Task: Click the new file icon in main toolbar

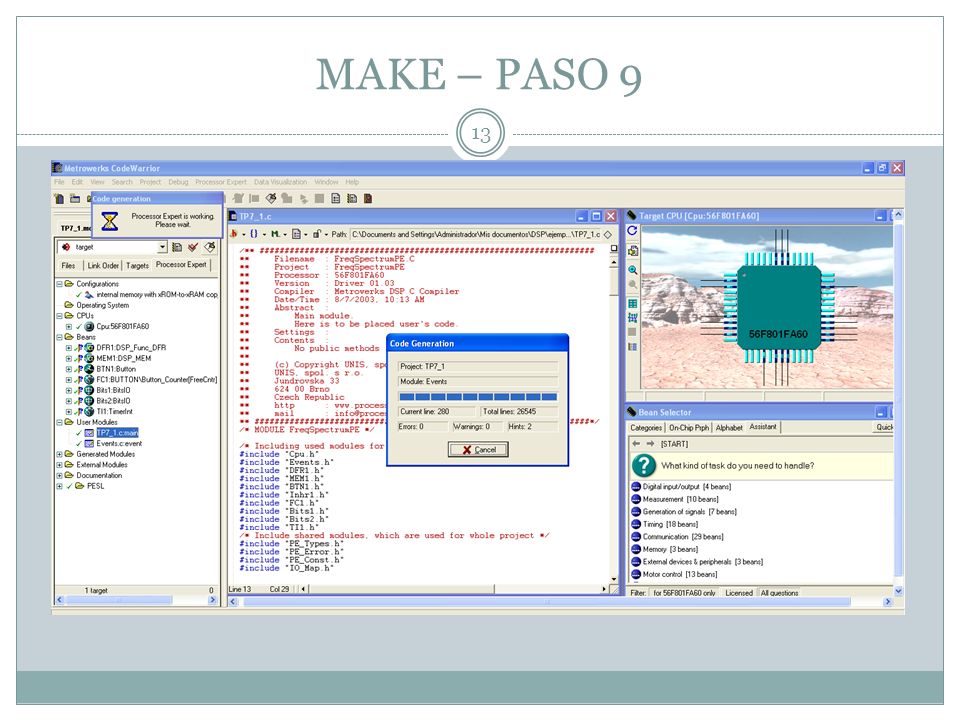Action: point(59,198)
